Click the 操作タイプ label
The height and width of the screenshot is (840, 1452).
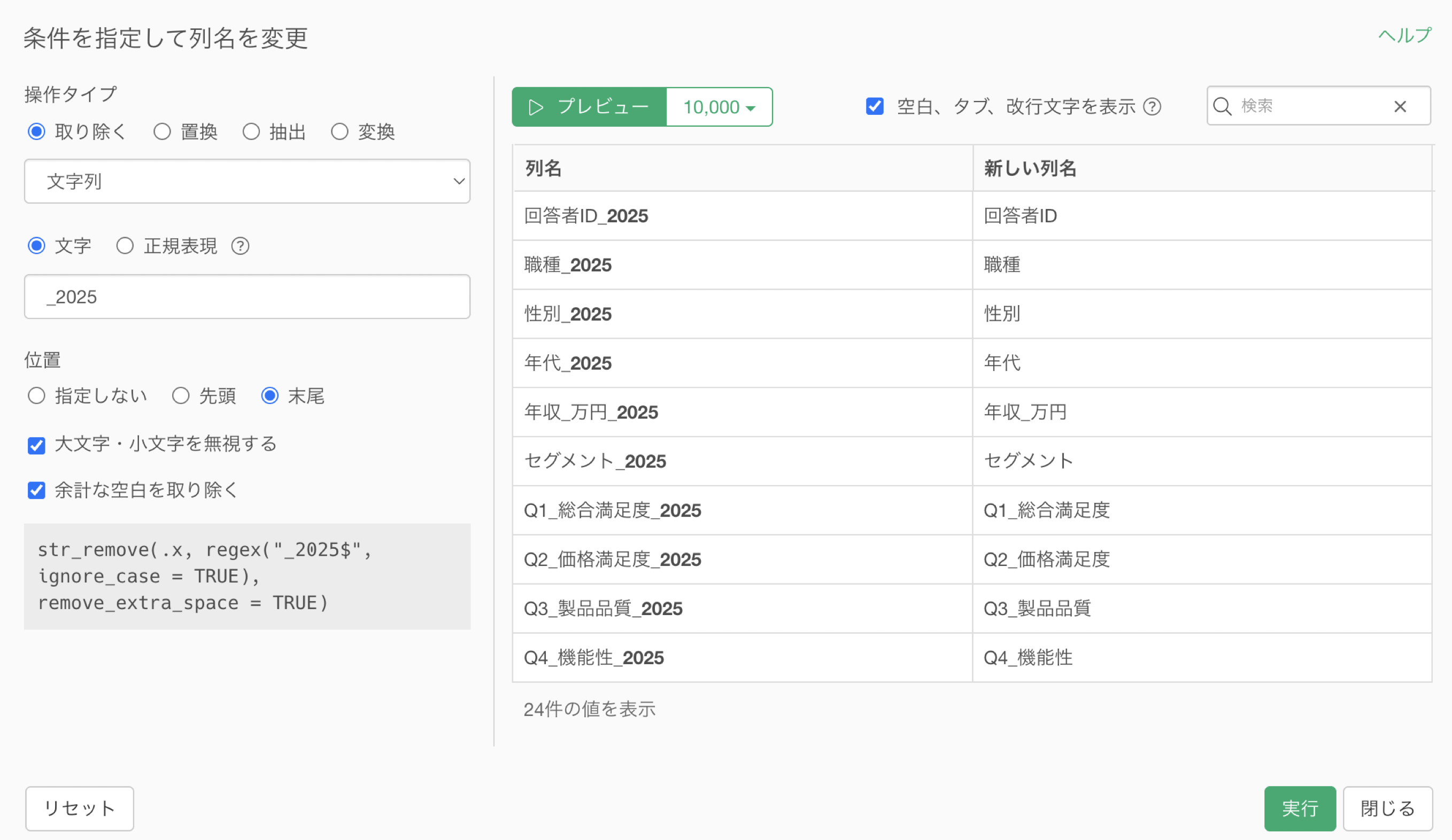coord(71,95)
